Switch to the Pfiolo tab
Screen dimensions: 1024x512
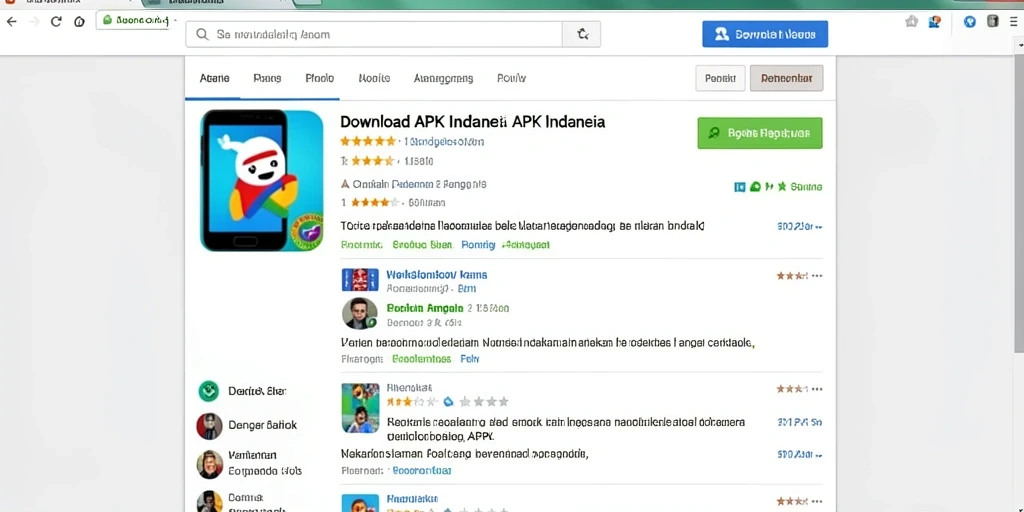319,78
